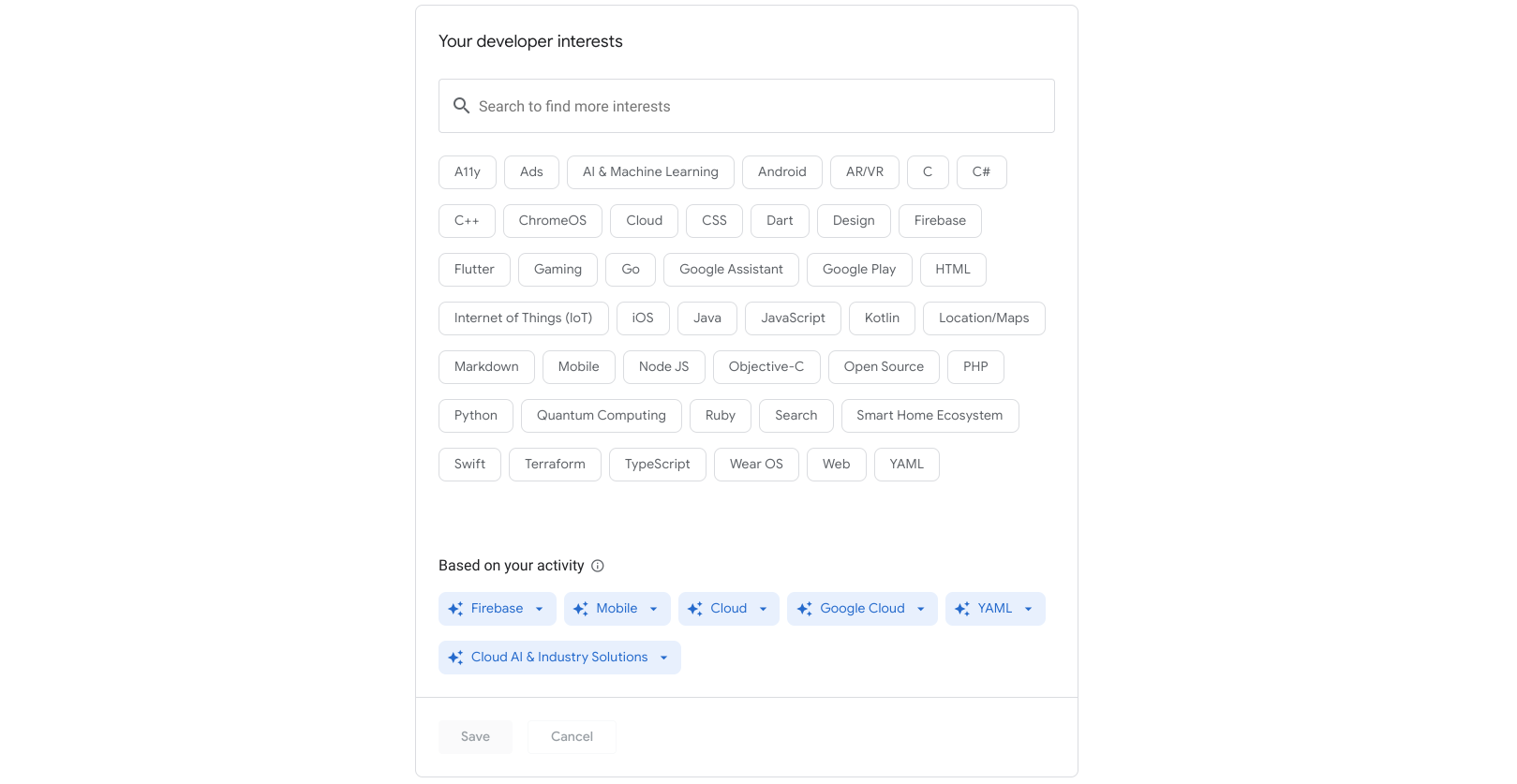The image size is (1517, 784).
Task: Click the sparkle icon on YAML suggestion
Action: click(962, 609)
